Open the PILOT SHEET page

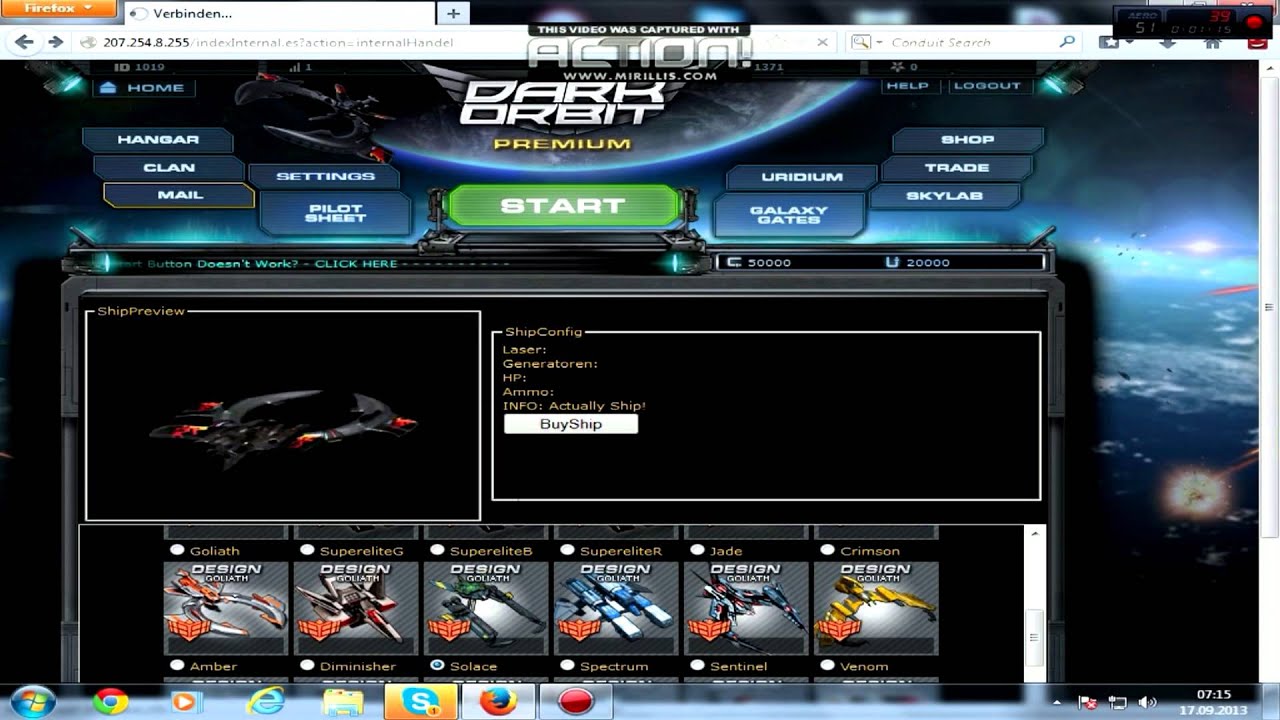335,213
